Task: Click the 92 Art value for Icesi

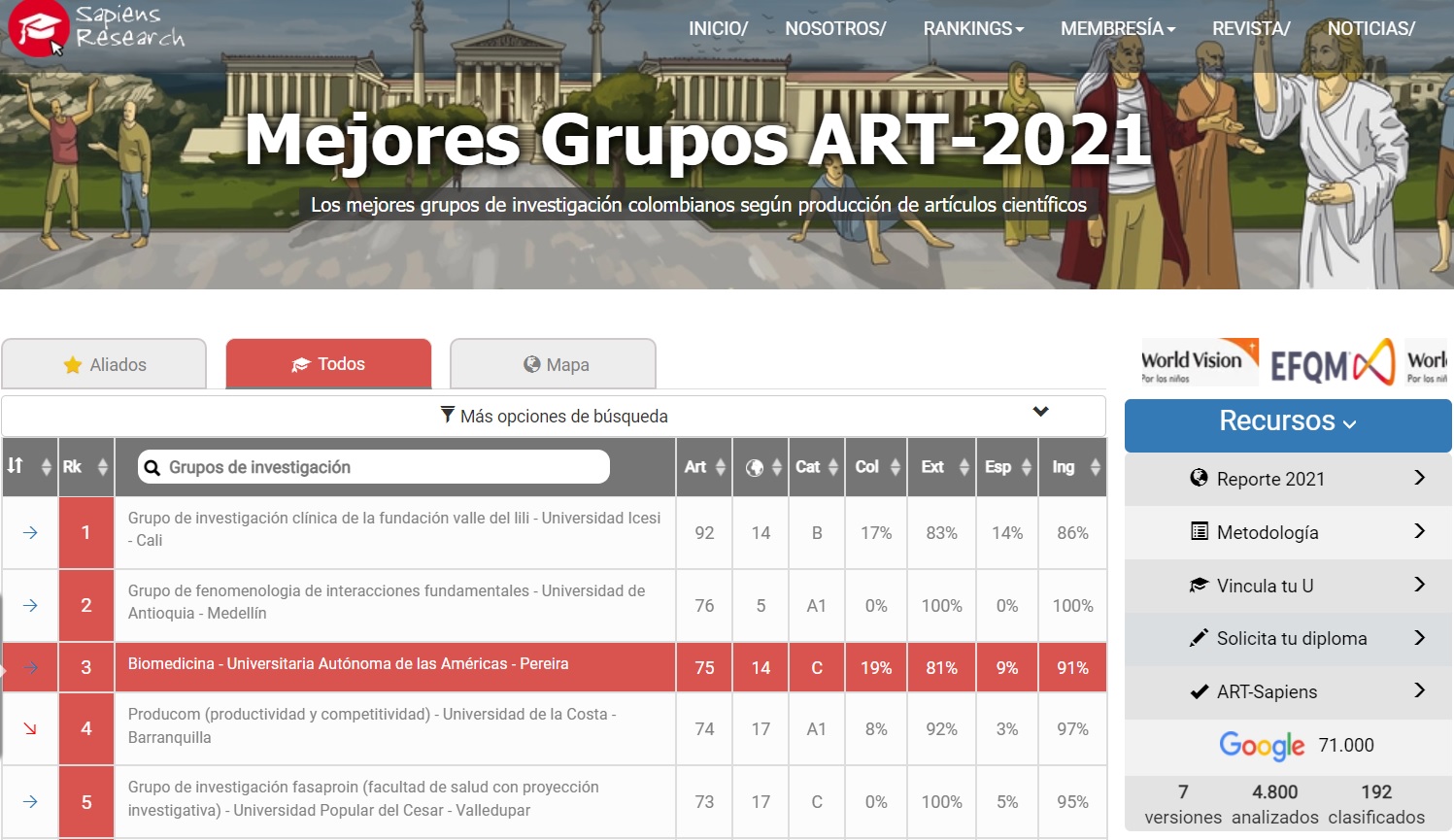Action: pos(705,533)
